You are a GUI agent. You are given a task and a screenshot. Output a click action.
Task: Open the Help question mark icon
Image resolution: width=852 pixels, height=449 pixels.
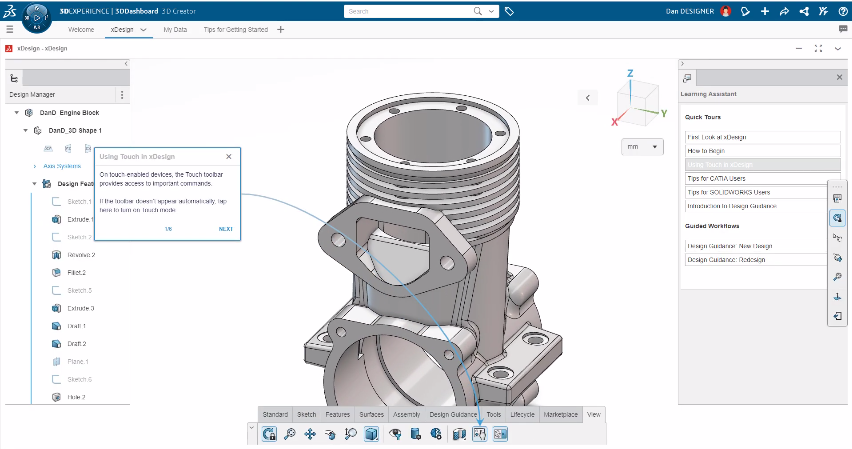point(841,12)
